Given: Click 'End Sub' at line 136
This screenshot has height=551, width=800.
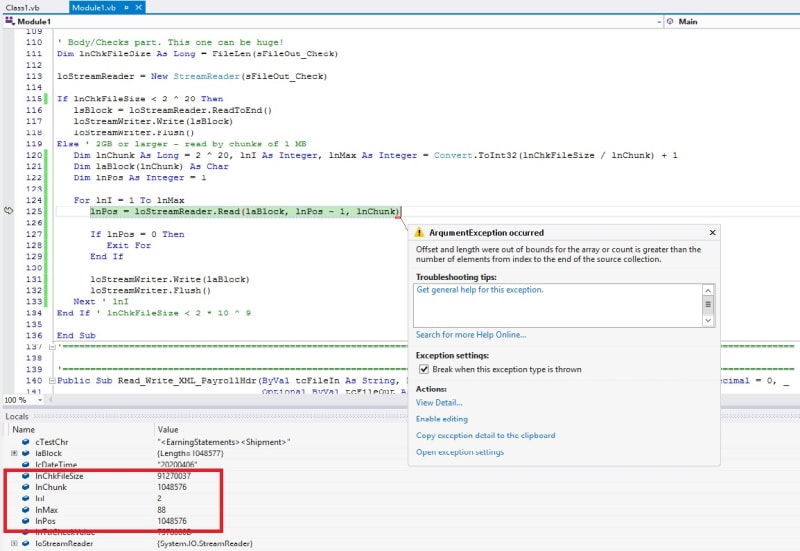Looking at the screenshot, I should [76, 335].
